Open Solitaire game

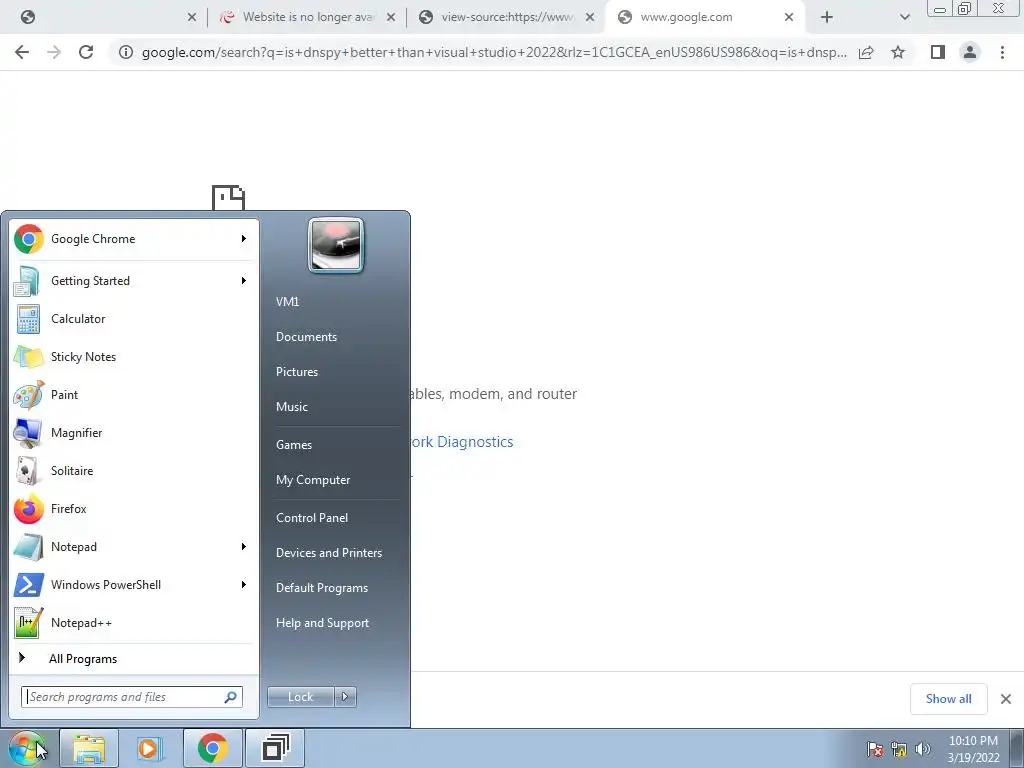pyautogui.click(x=133, y=471)
